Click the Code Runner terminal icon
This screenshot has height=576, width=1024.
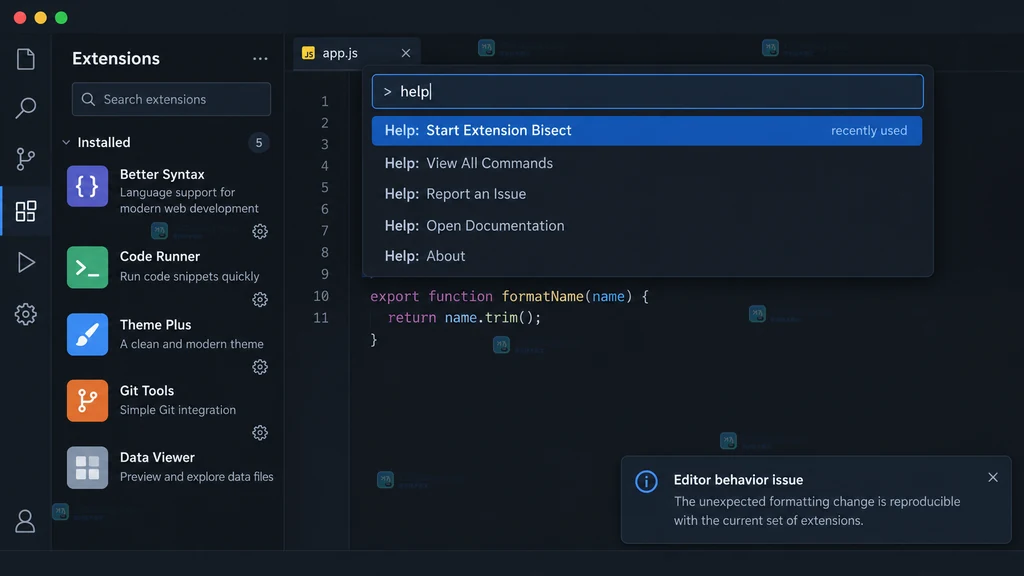pos(88,267)
